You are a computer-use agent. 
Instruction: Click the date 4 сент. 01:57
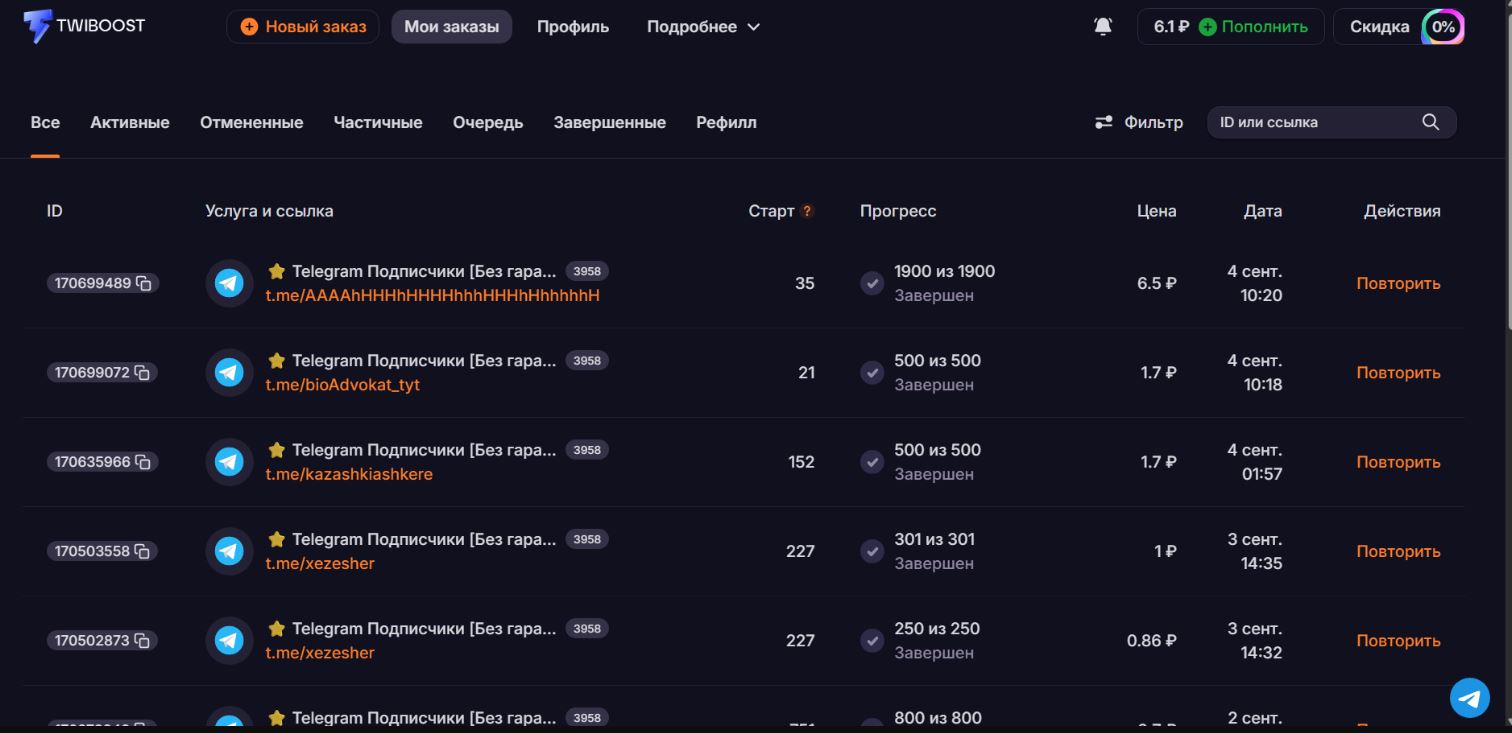point(1255,462)
